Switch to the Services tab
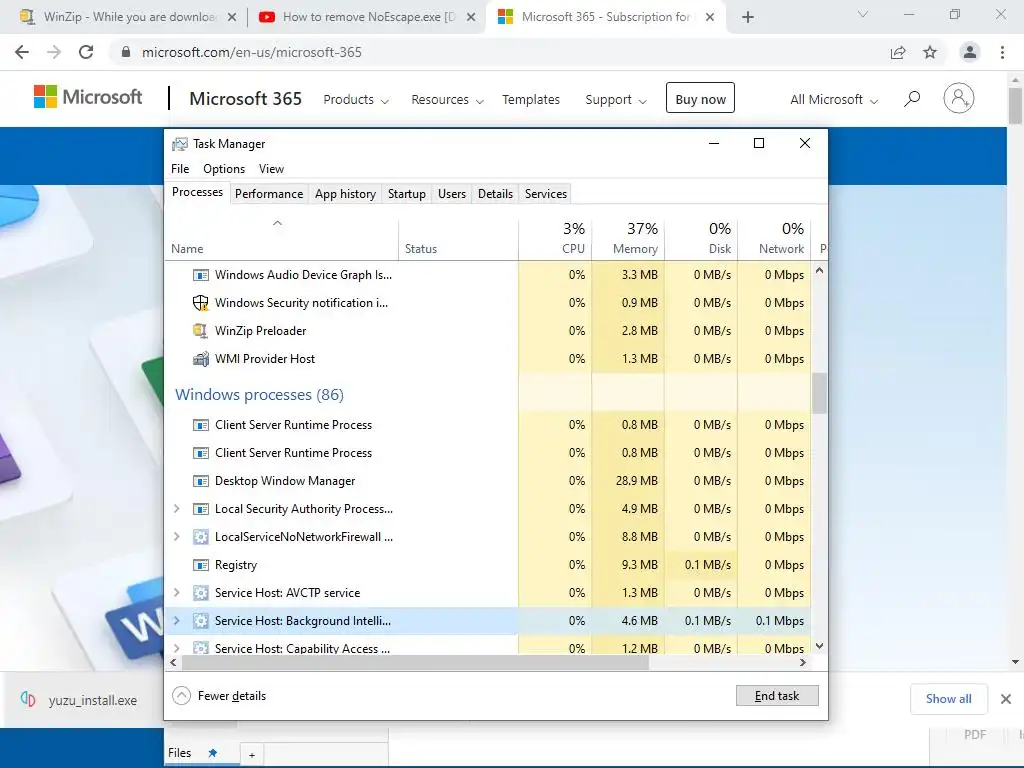The image size is (1024, 768). [x=546, y=194]
